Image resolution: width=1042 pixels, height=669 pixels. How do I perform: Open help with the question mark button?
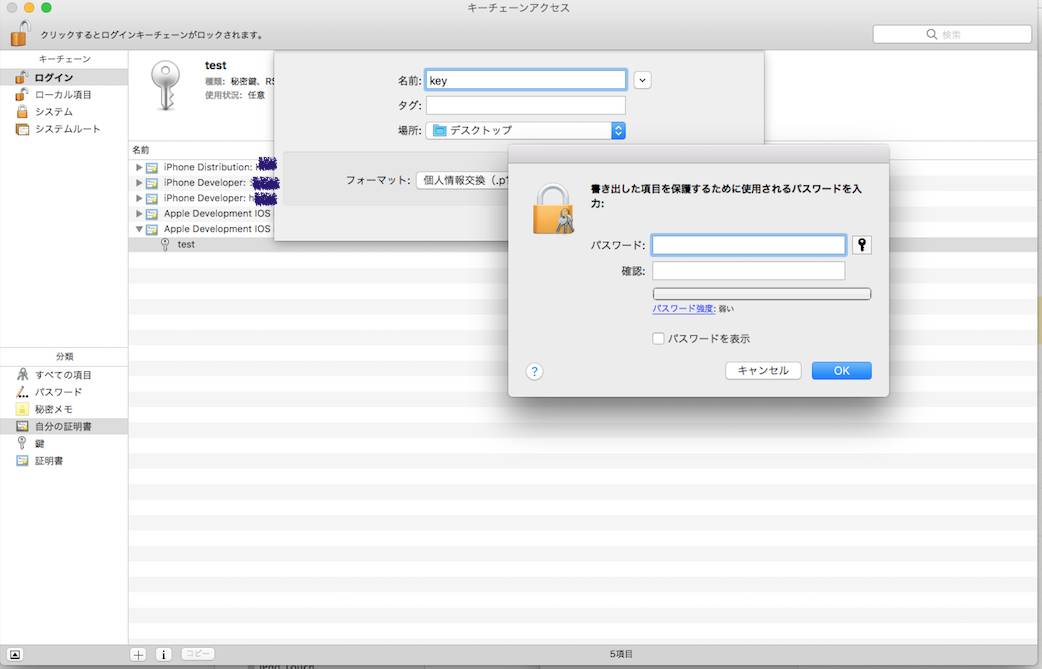tap(534, 371)
